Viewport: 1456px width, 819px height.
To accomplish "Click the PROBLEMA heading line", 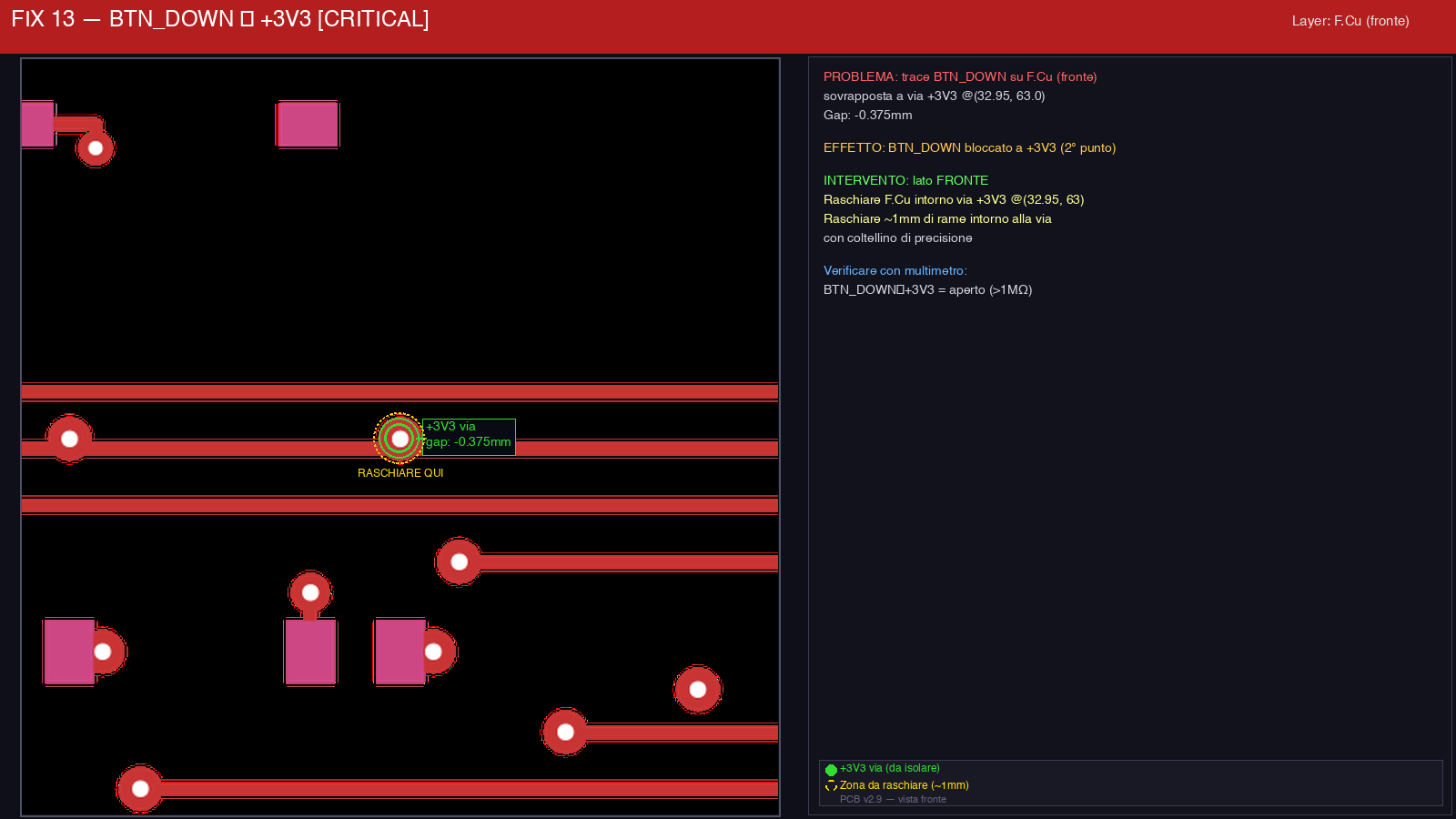I will tap(959, 77).
